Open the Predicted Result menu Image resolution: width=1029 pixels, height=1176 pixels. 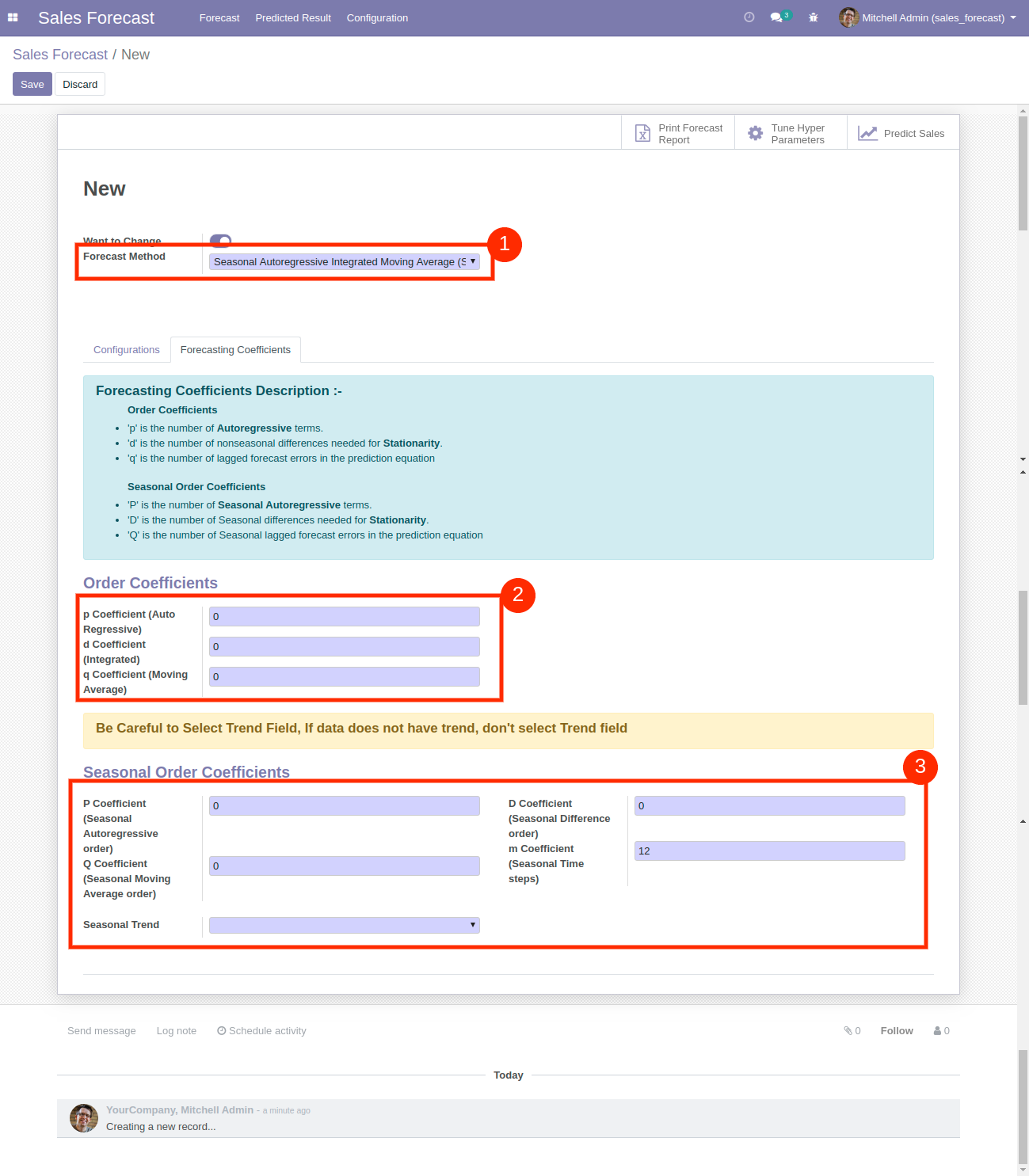pyautogui.click(x=293, y=17)
